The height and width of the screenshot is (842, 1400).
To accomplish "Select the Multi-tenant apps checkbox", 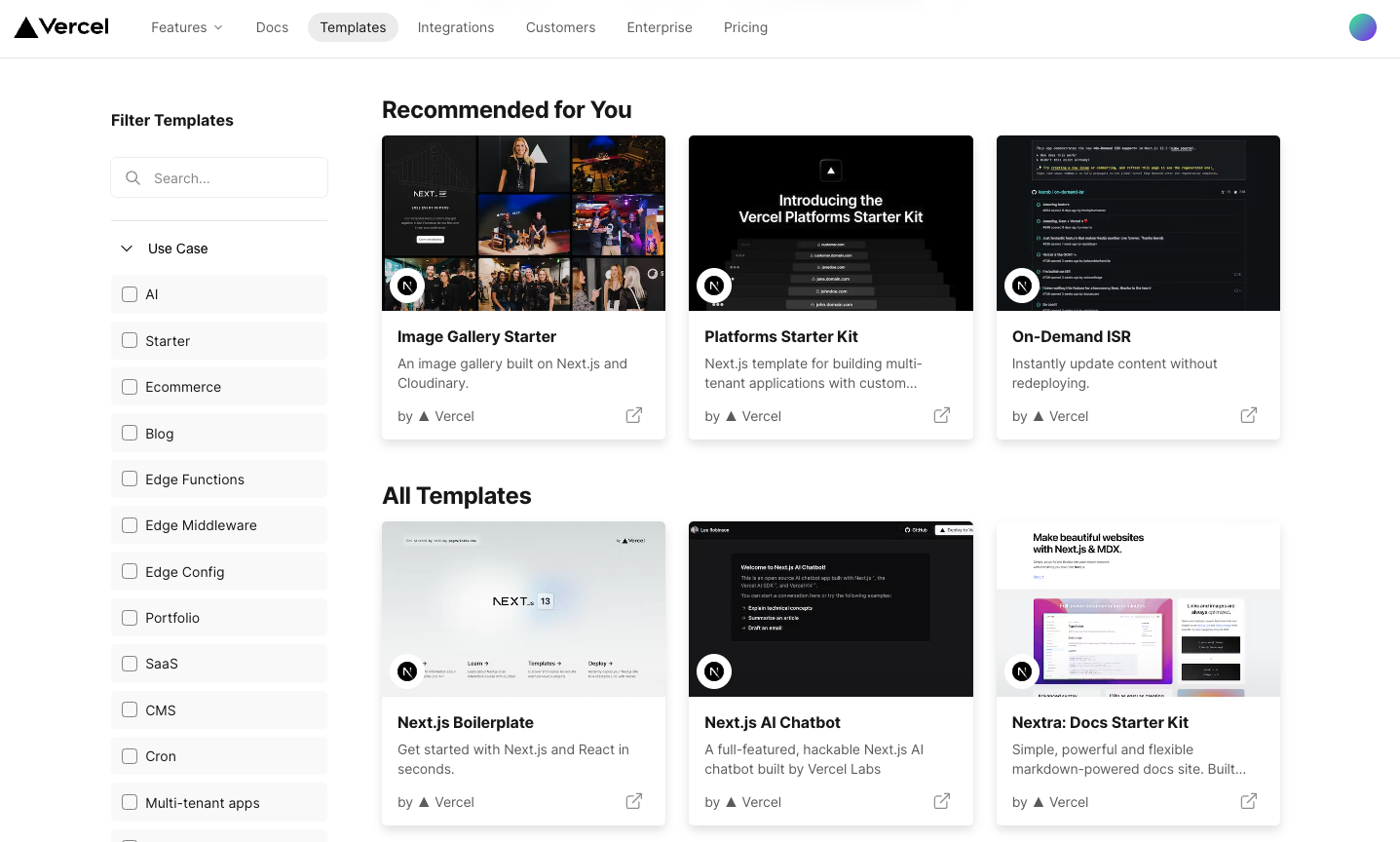I will (x=130, y=802).
